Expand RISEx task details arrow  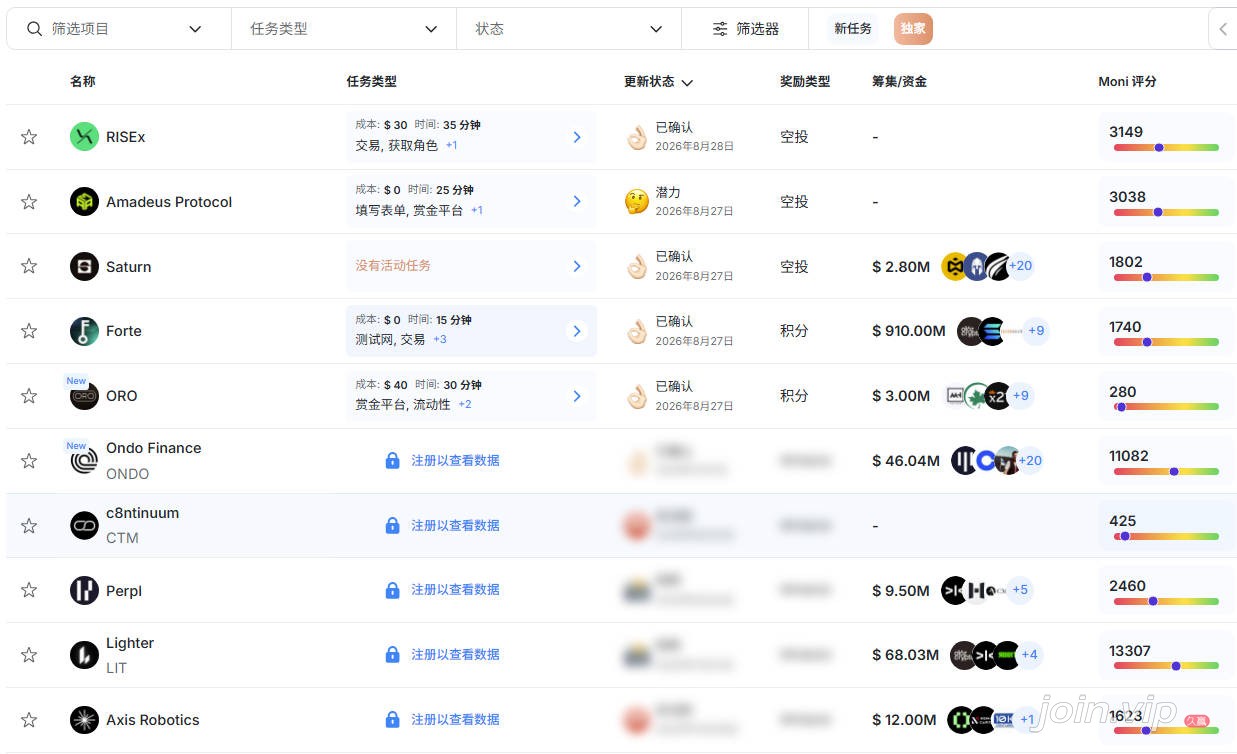[577, 137]
